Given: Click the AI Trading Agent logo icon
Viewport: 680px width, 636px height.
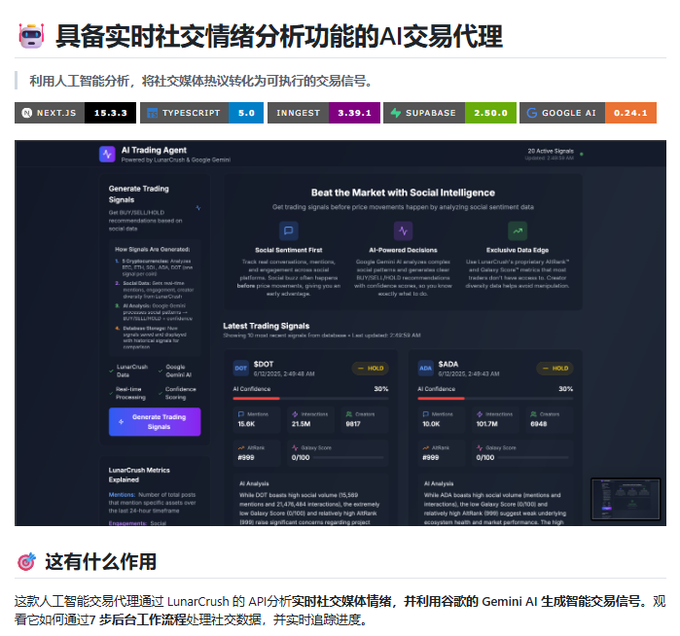Looking at the screenshot, I should click(x=107, y=154).
